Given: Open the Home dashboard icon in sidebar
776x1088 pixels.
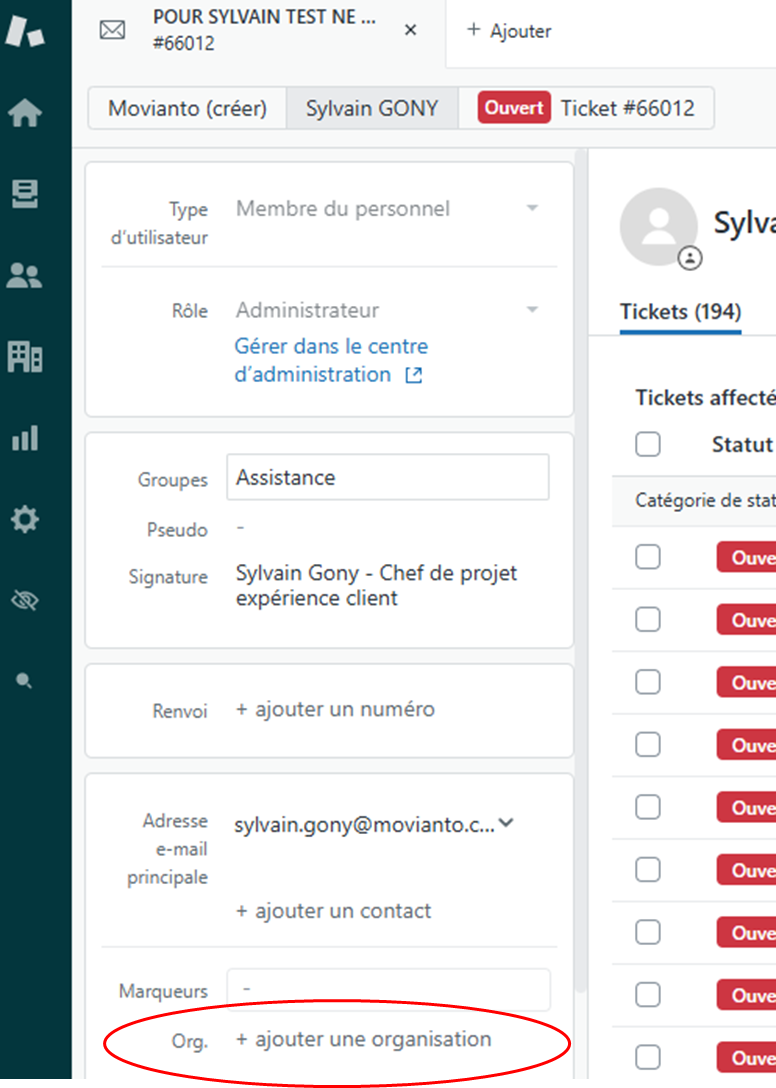Looking at the screenshot, I should pyautogui.click(x=24, y=114).
